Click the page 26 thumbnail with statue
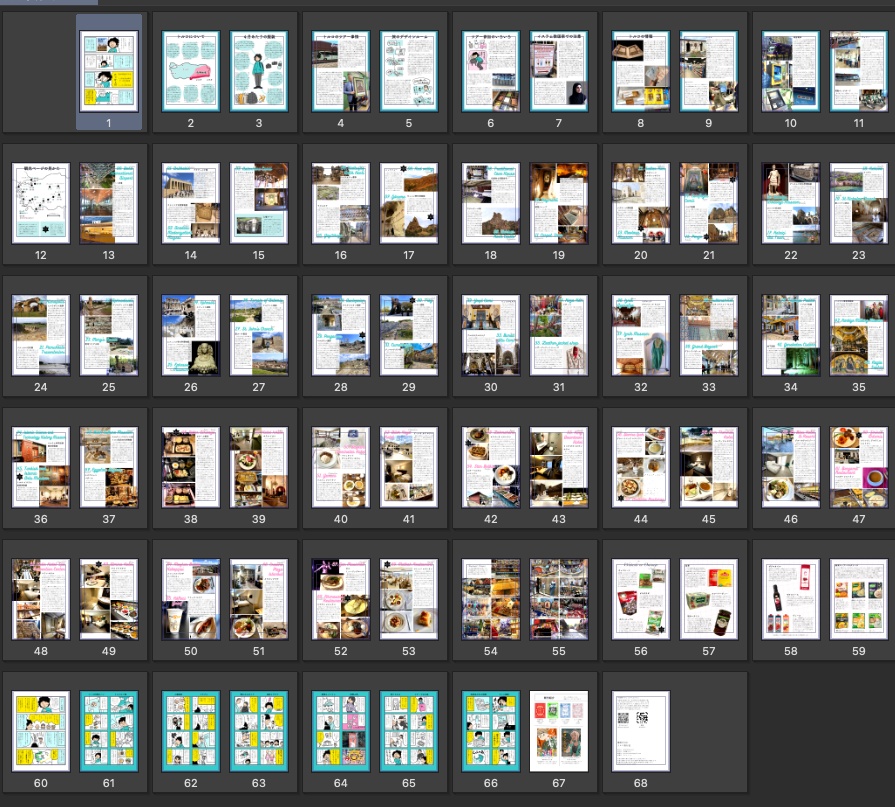Screen dimensions: 895x807 pyautogui.click(x=191, y=335)
